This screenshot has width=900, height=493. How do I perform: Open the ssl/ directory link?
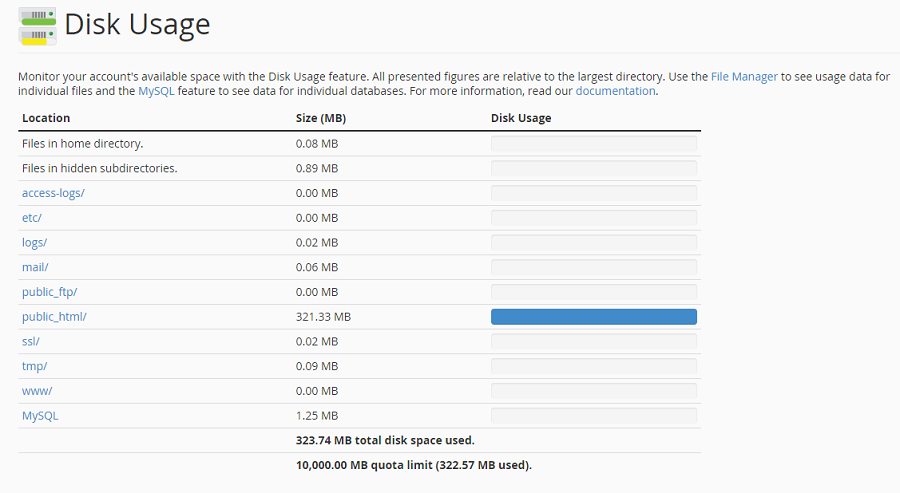(31, 341)
